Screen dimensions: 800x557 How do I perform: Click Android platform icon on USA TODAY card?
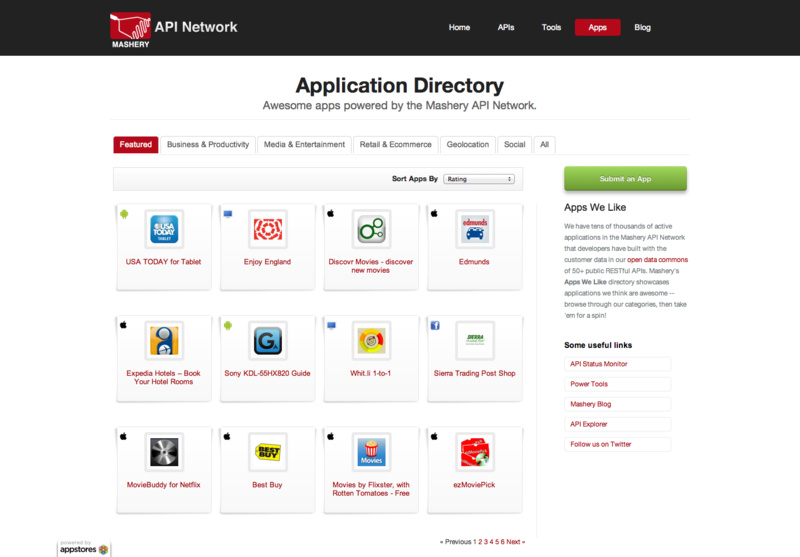coord(124,214)
